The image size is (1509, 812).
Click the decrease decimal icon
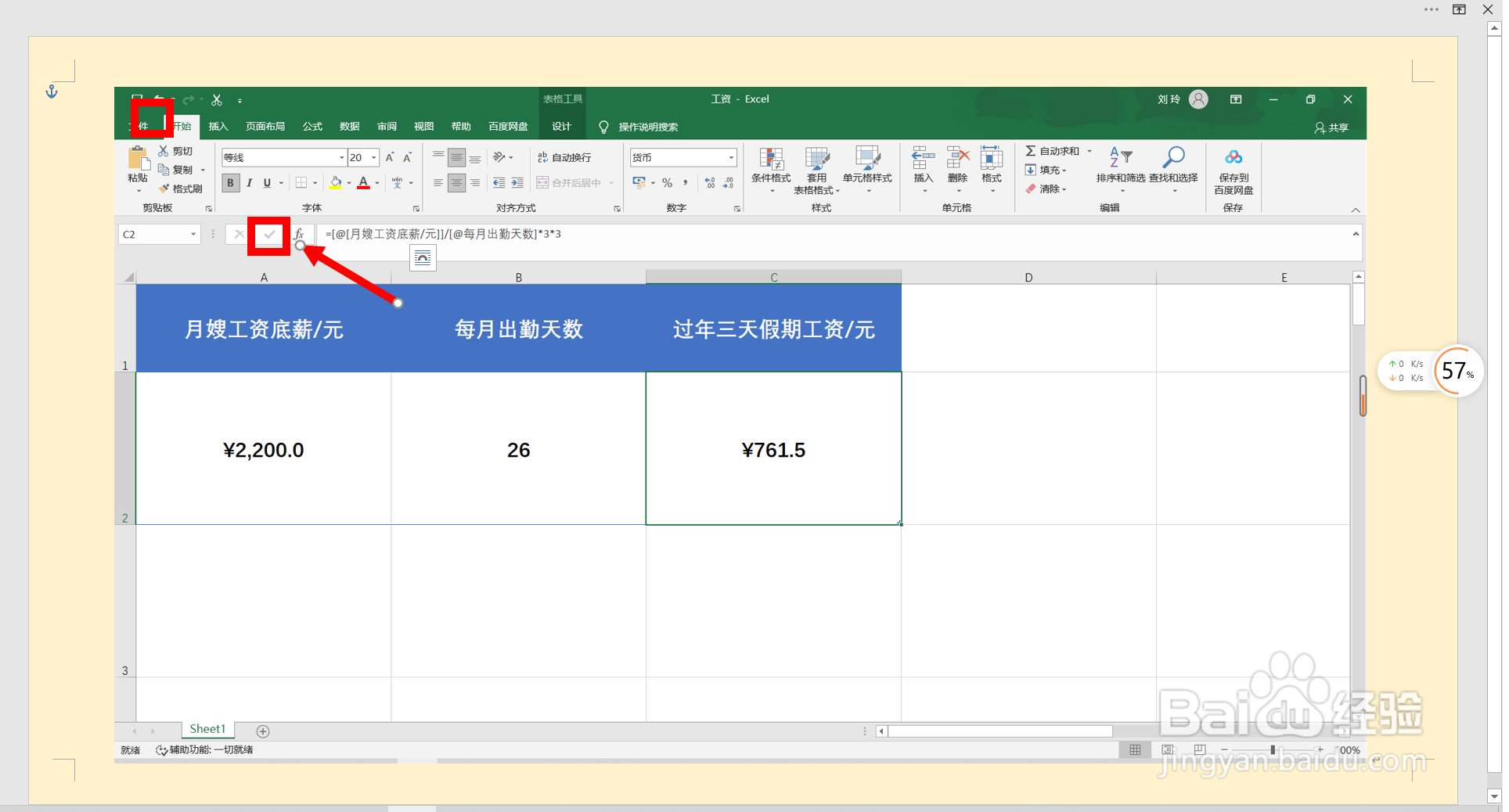(x=729, y=183)
